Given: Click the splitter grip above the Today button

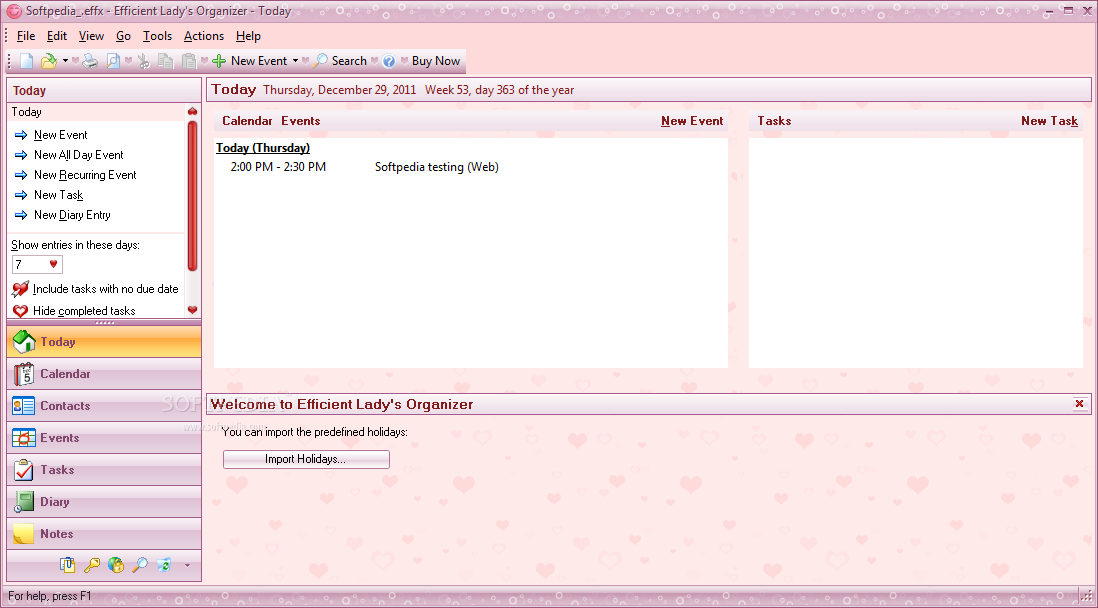Looking at the screenshot, I should [104, 322].
